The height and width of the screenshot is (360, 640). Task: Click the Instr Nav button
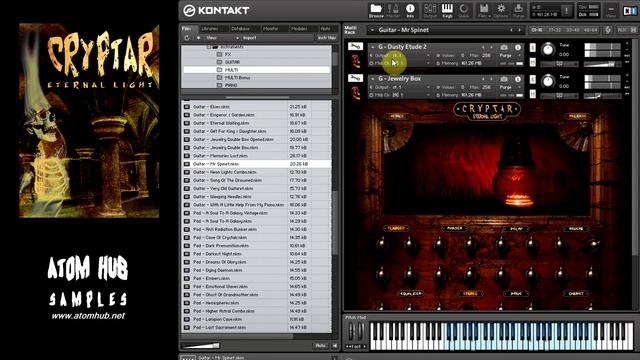[x=327, y=38]
